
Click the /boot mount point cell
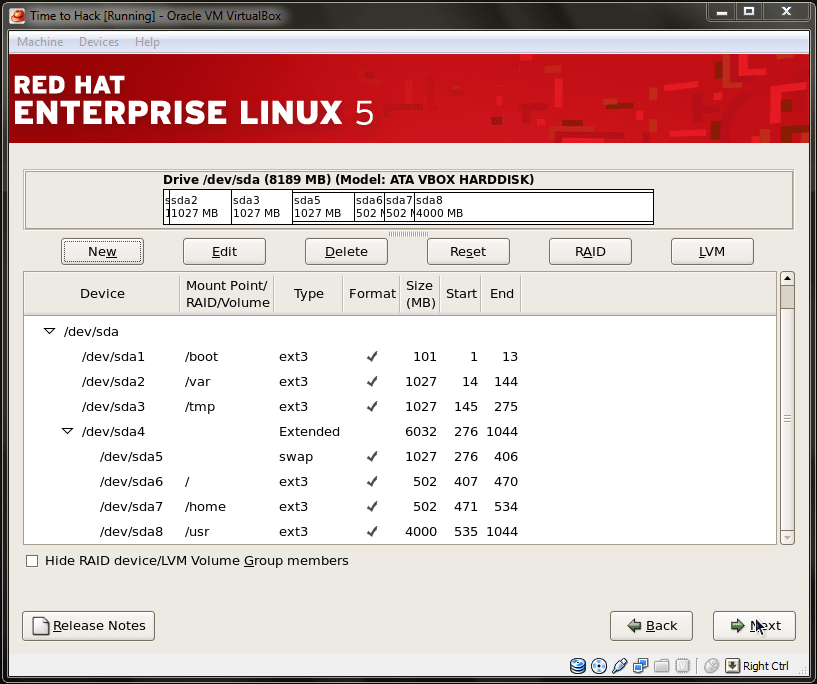click(201, 357)
